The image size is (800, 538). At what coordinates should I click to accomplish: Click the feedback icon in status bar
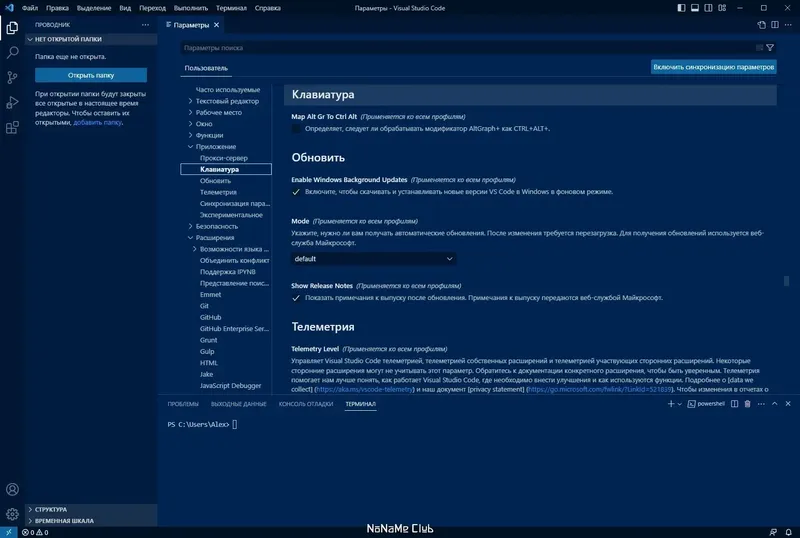click(773, 532)
